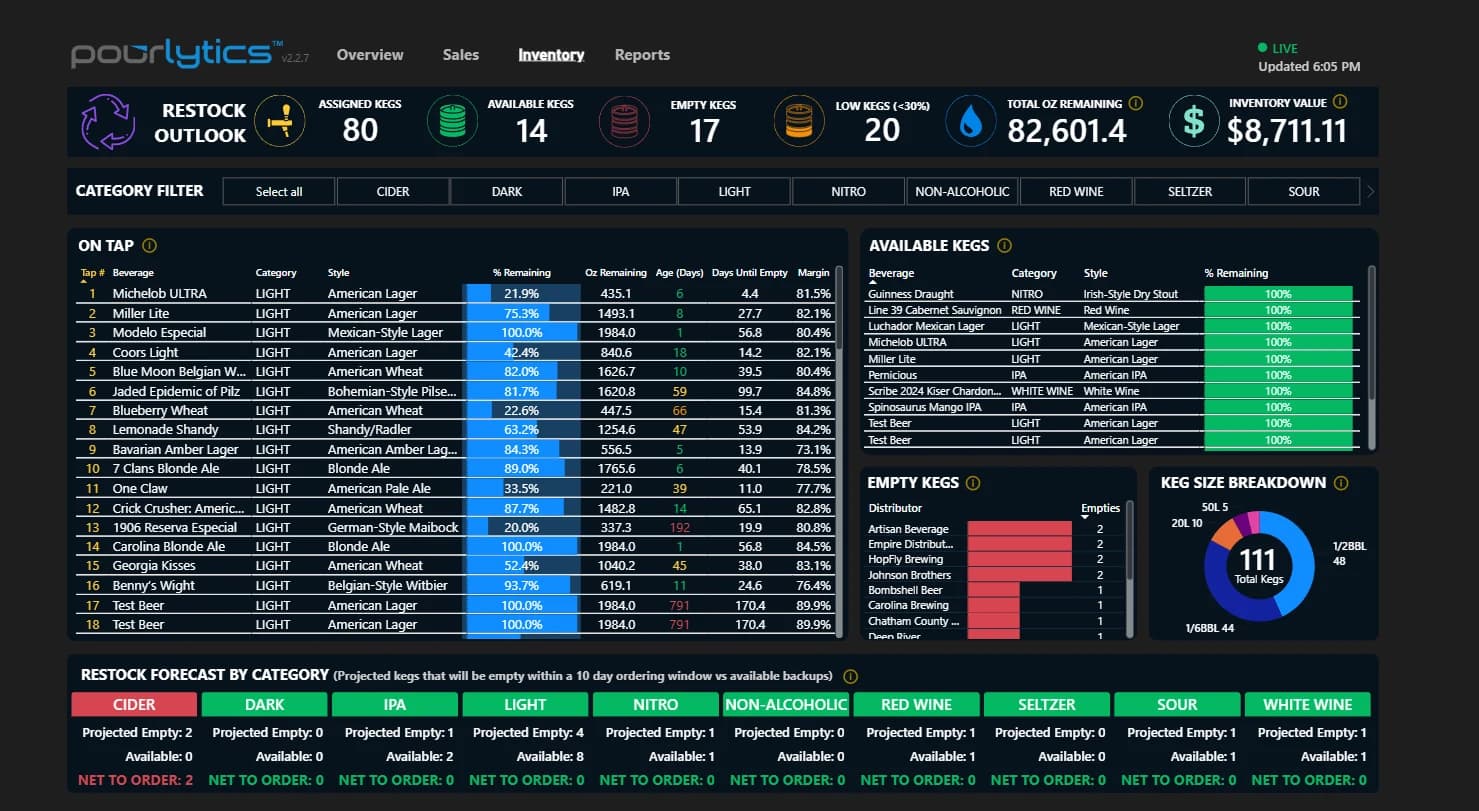Filter by RED WINE category
The image size is (1479, 811).
[1076, 191]
